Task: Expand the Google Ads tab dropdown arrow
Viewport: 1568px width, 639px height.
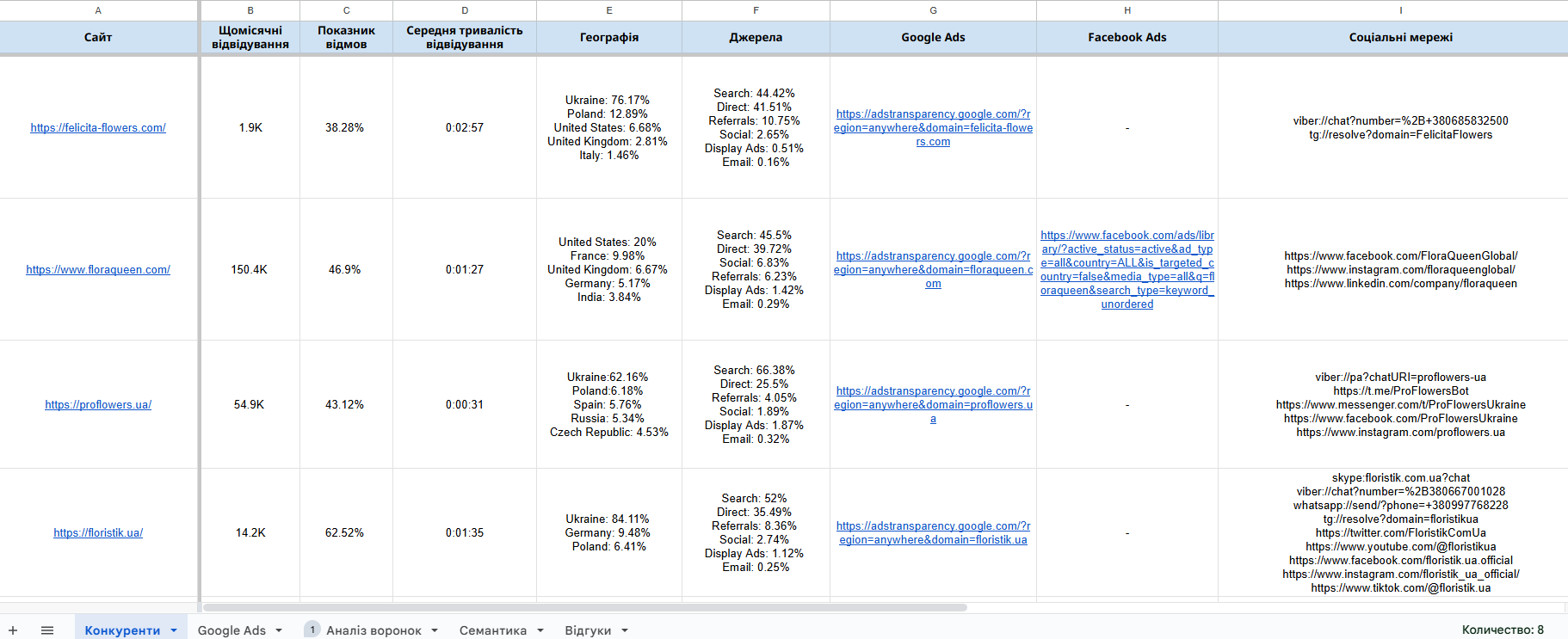Action: tap(279, 630)
